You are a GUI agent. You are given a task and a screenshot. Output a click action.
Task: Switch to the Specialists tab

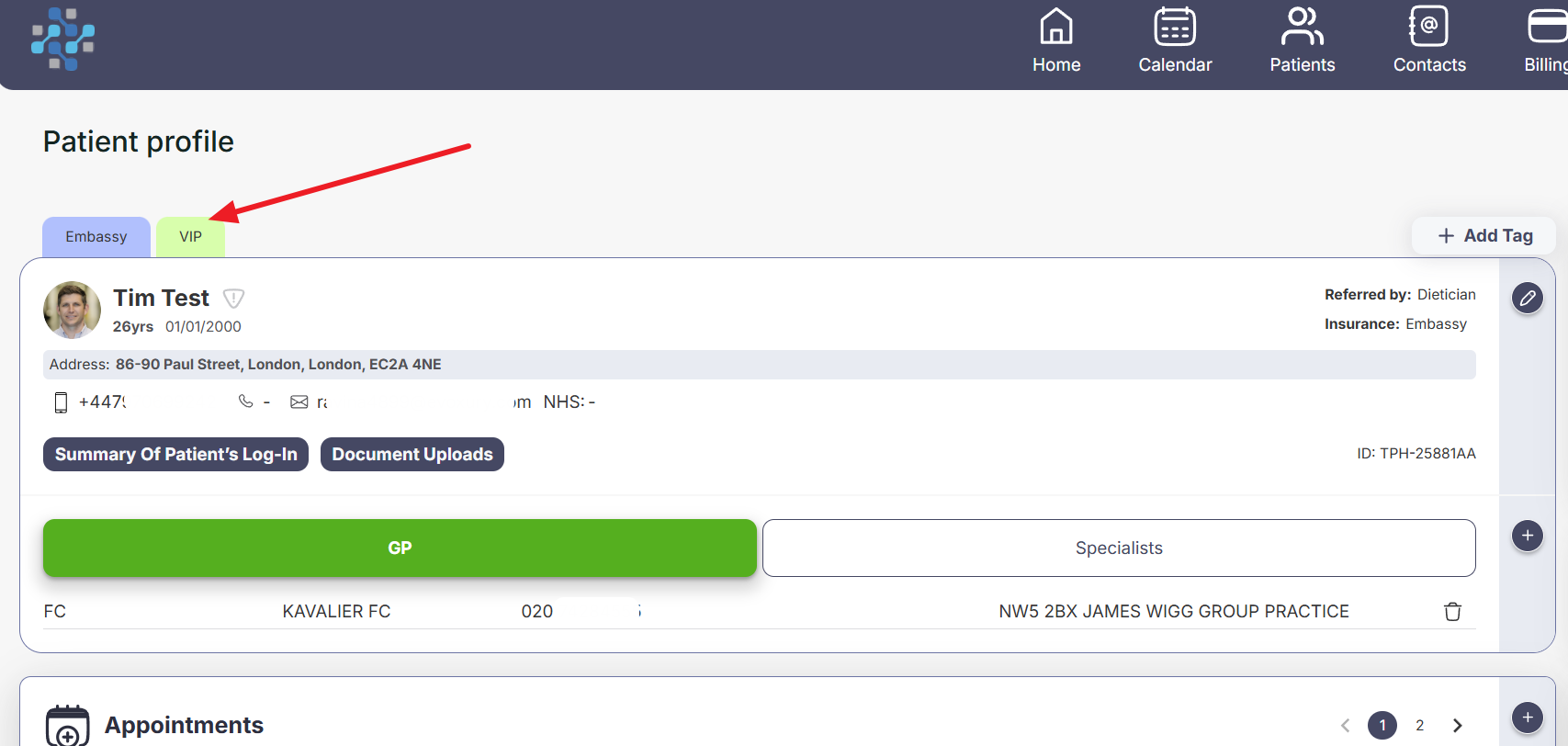click(x=1118, y=548)
